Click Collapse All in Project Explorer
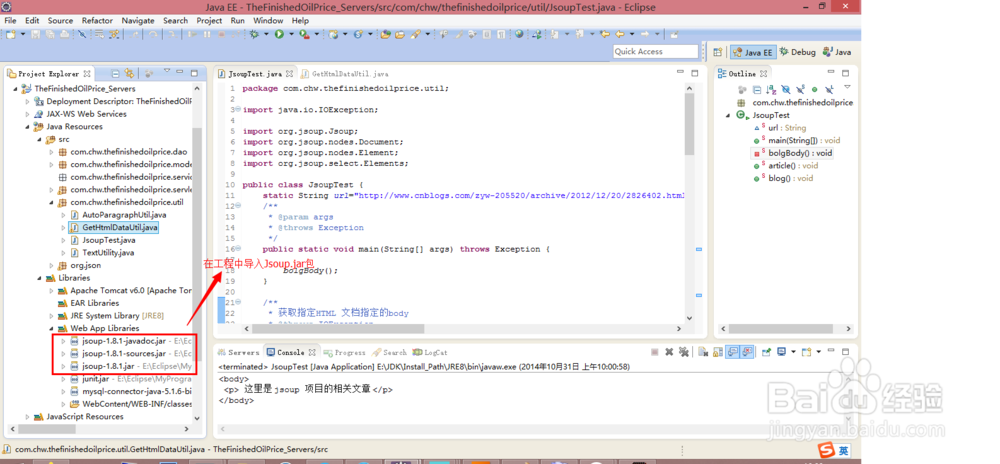Image resolution: width=1000 pixels, height=464 pixels. [115, 74]
